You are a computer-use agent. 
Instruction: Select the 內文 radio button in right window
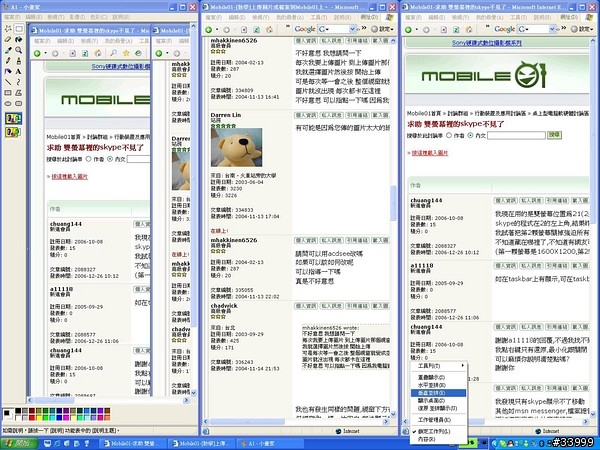click(471, 135)
